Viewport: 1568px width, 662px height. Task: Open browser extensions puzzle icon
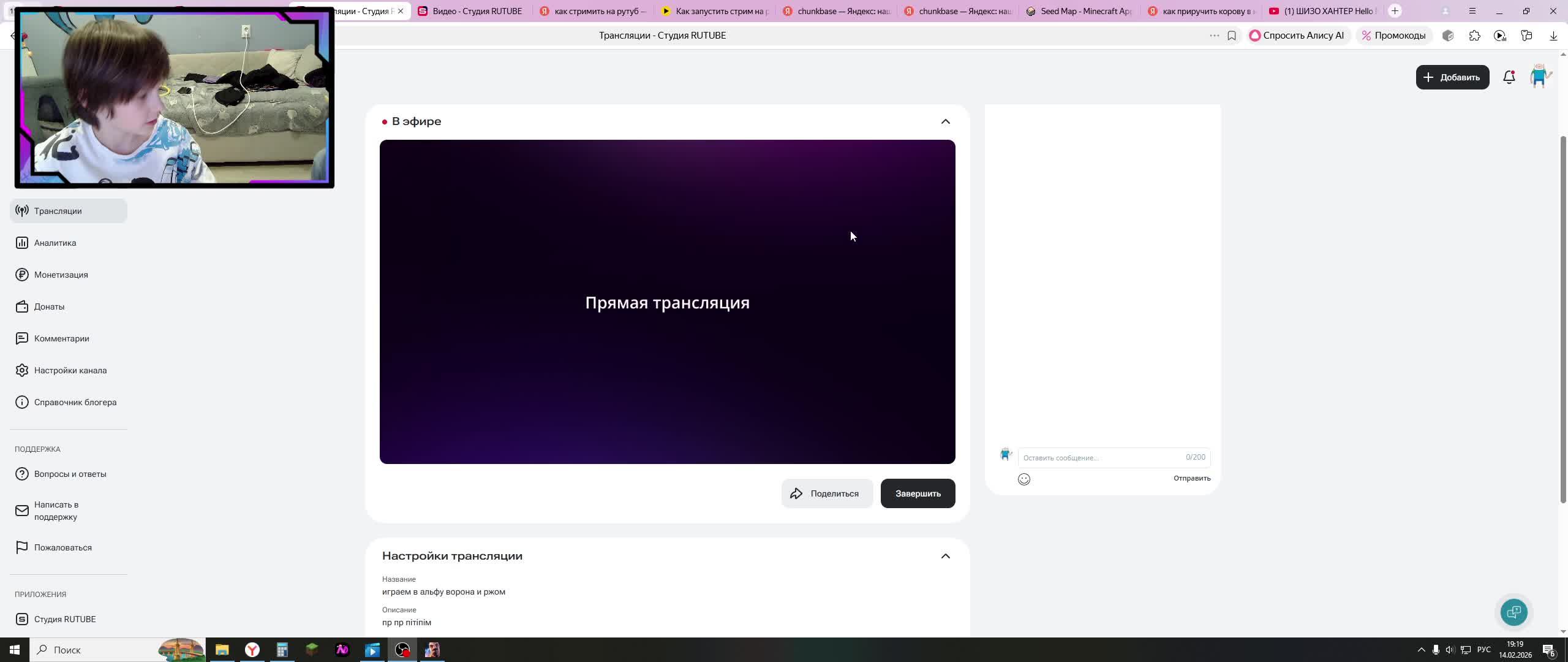1474,36
